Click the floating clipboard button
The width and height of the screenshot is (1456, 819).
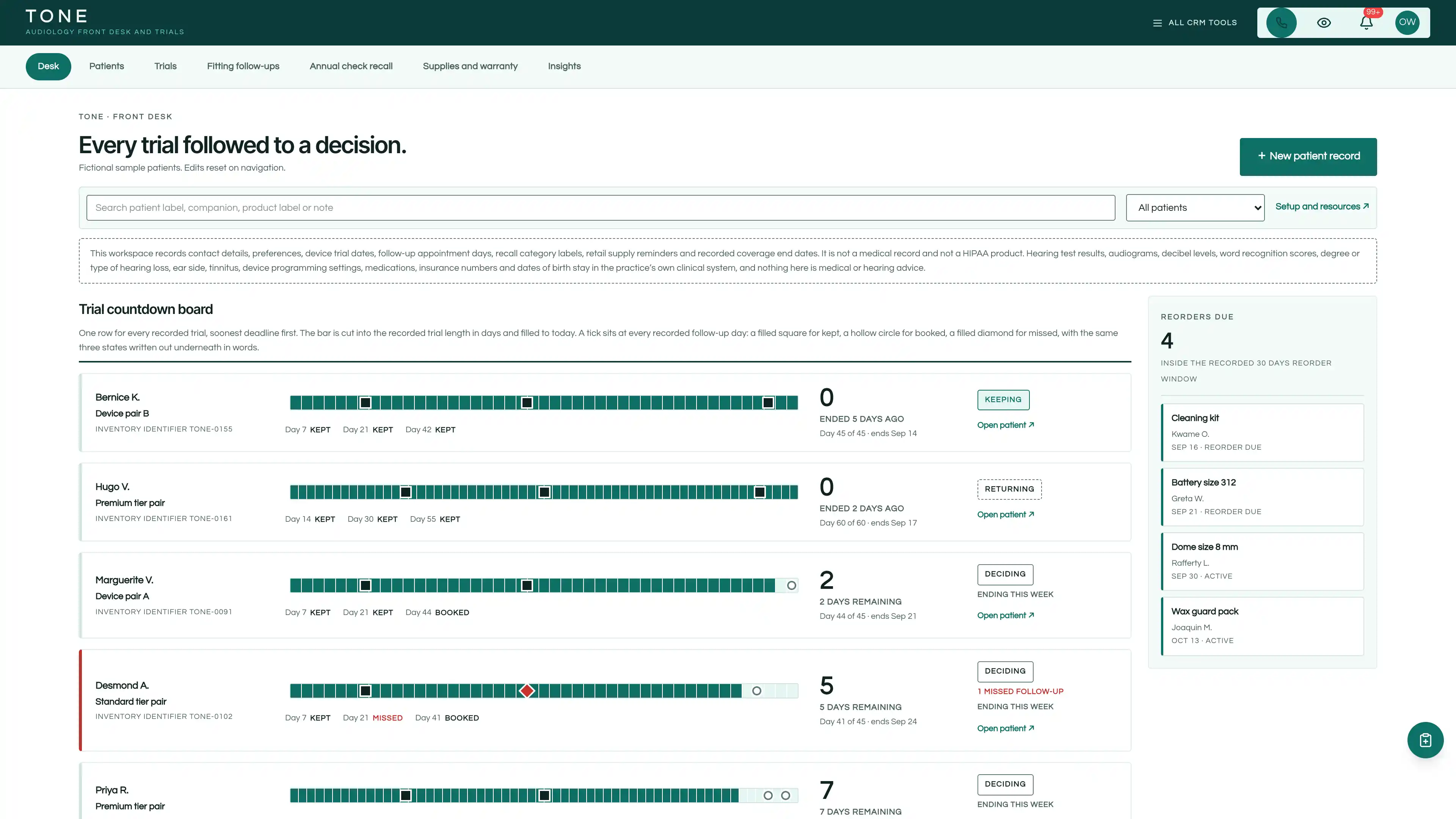1425,740
